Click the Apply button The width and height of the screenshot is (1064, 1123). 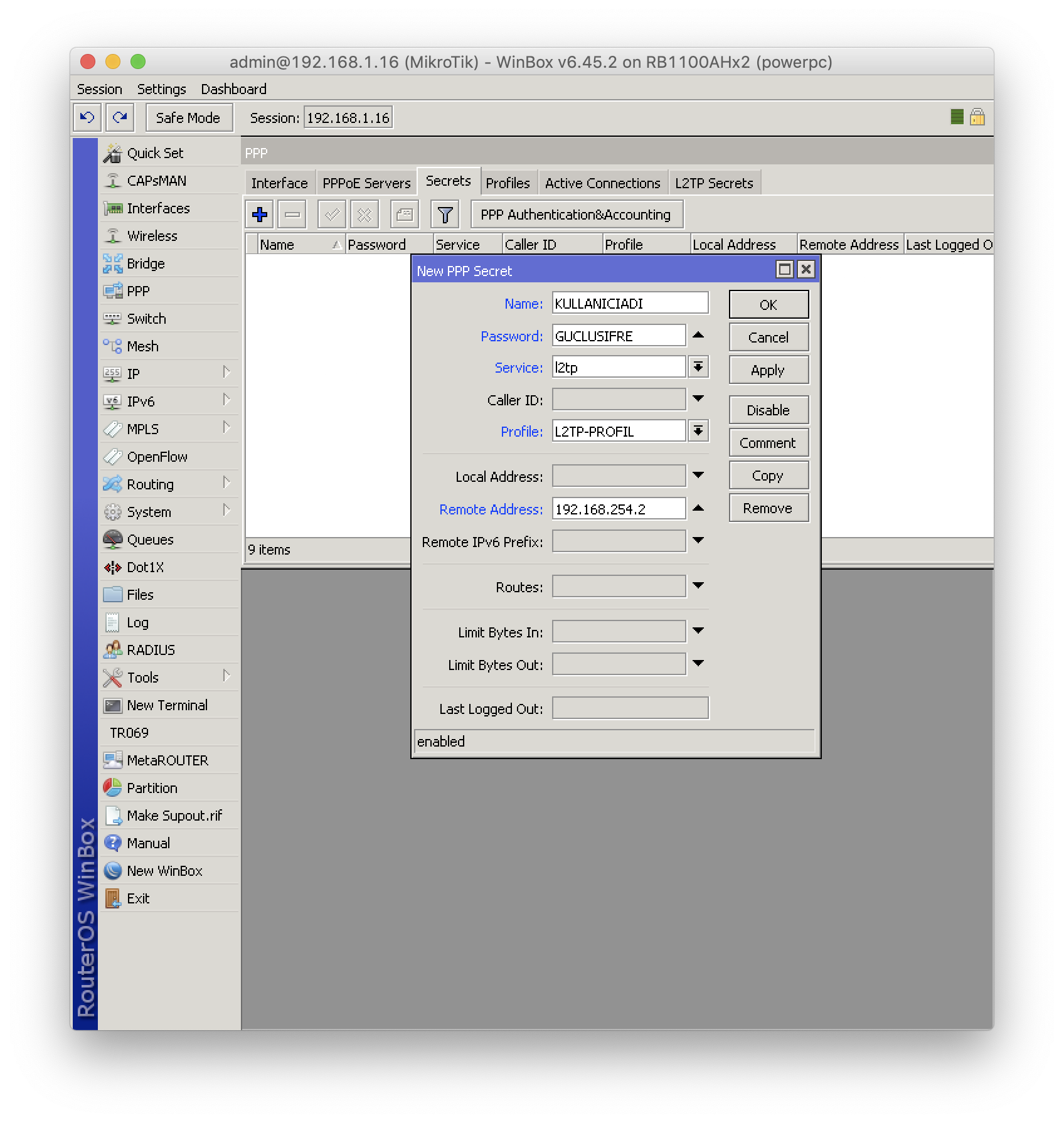tap(768, 370)
